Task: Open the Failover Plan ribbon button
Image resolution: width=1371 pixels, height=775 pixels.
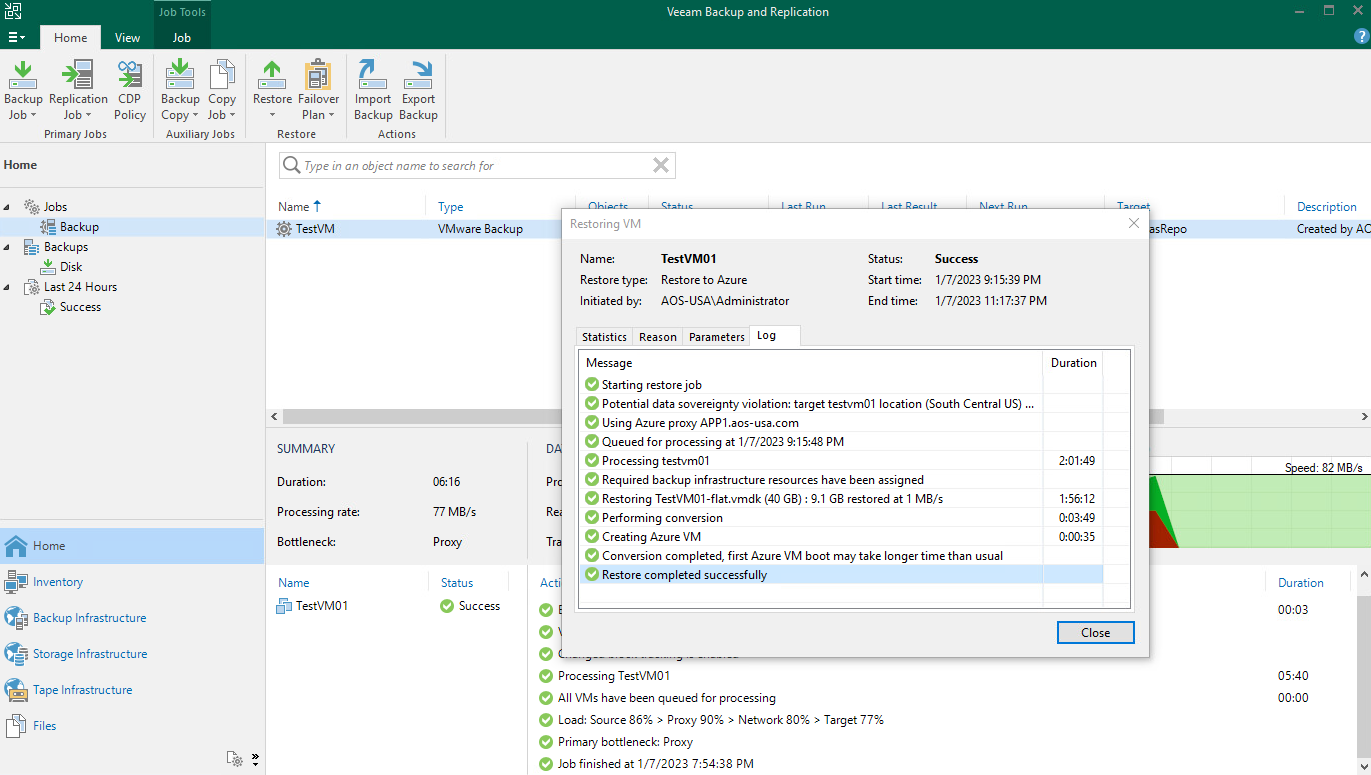Action: (x=318, y=90)
